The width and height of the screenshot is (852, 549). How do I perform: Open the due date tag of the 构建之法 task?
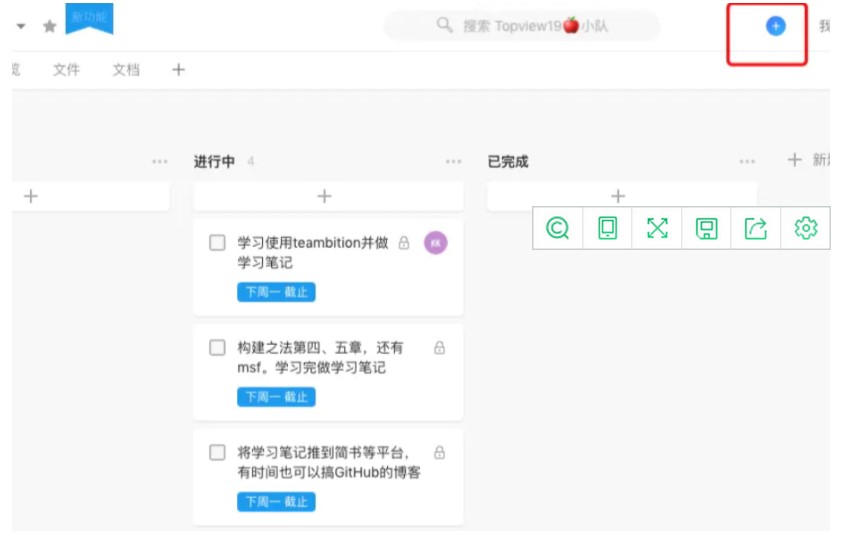pos(276,397)
